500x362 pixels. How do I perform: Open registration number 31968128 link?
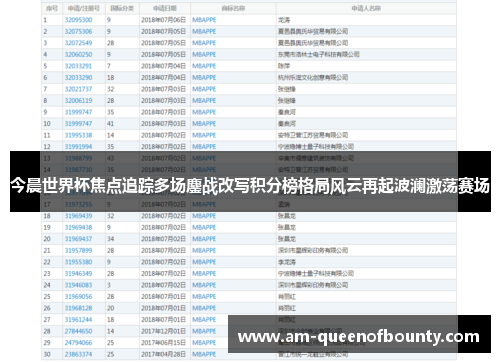pos(78,308)
